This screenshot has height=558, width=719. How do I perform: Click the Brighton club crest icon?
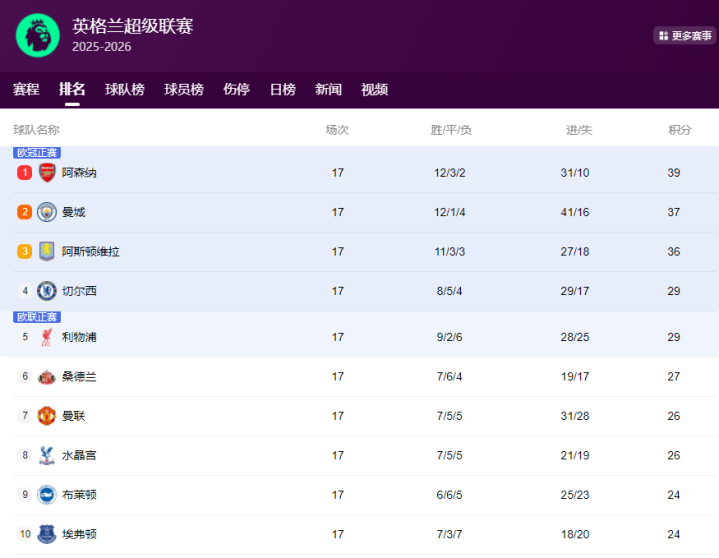47,495
